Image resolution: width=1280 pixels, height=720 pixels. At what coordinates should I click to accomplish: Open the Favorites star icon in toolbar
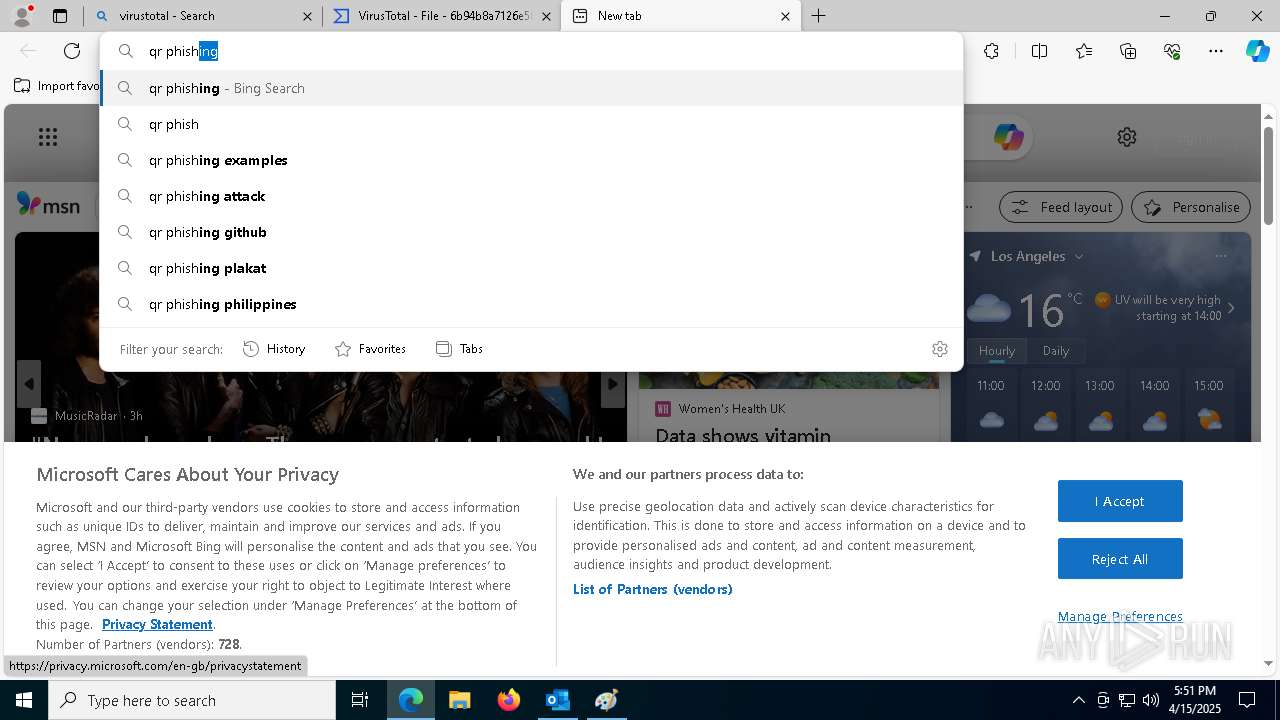click(1084, 51)
